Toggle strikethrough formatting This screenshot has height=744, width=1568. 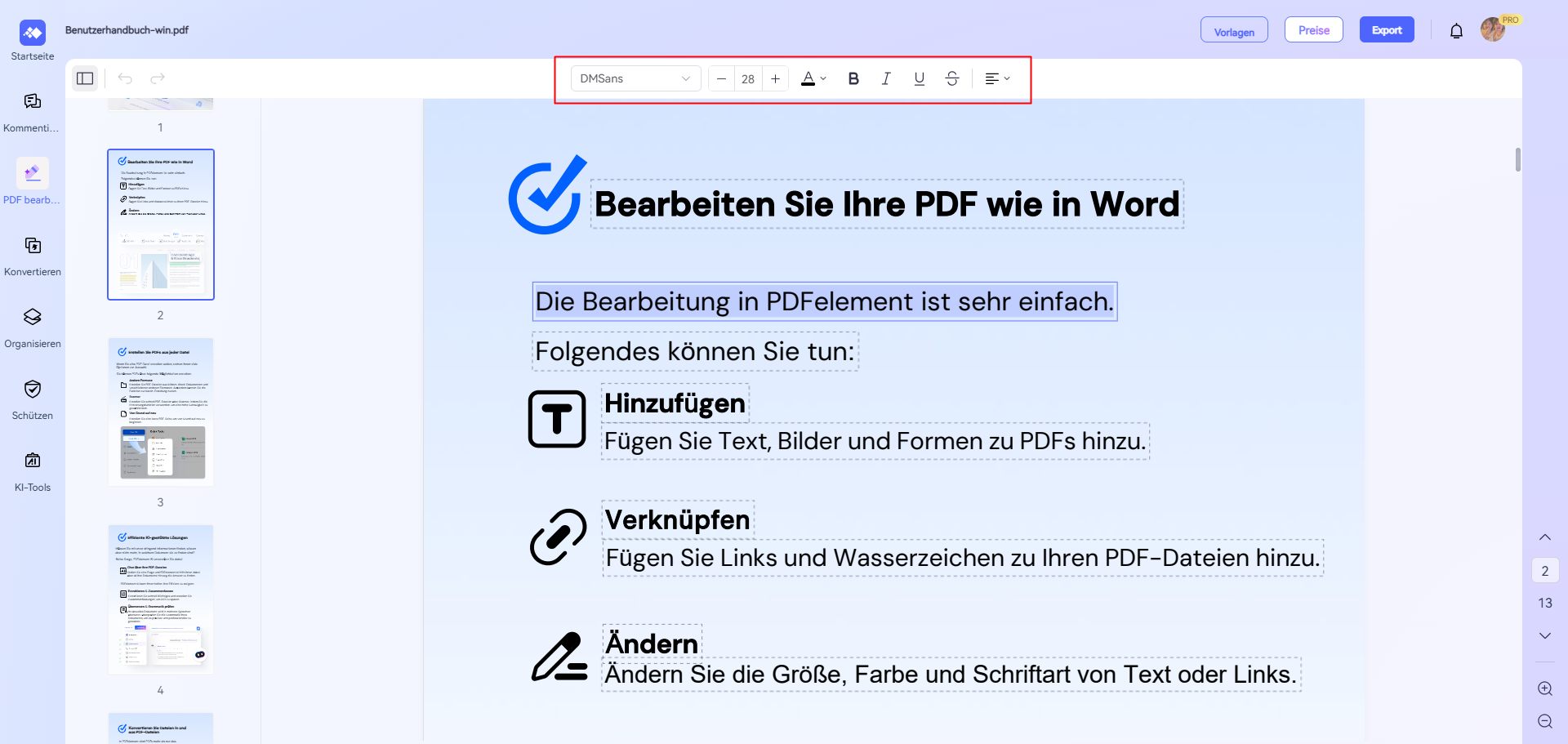point(952,78)
